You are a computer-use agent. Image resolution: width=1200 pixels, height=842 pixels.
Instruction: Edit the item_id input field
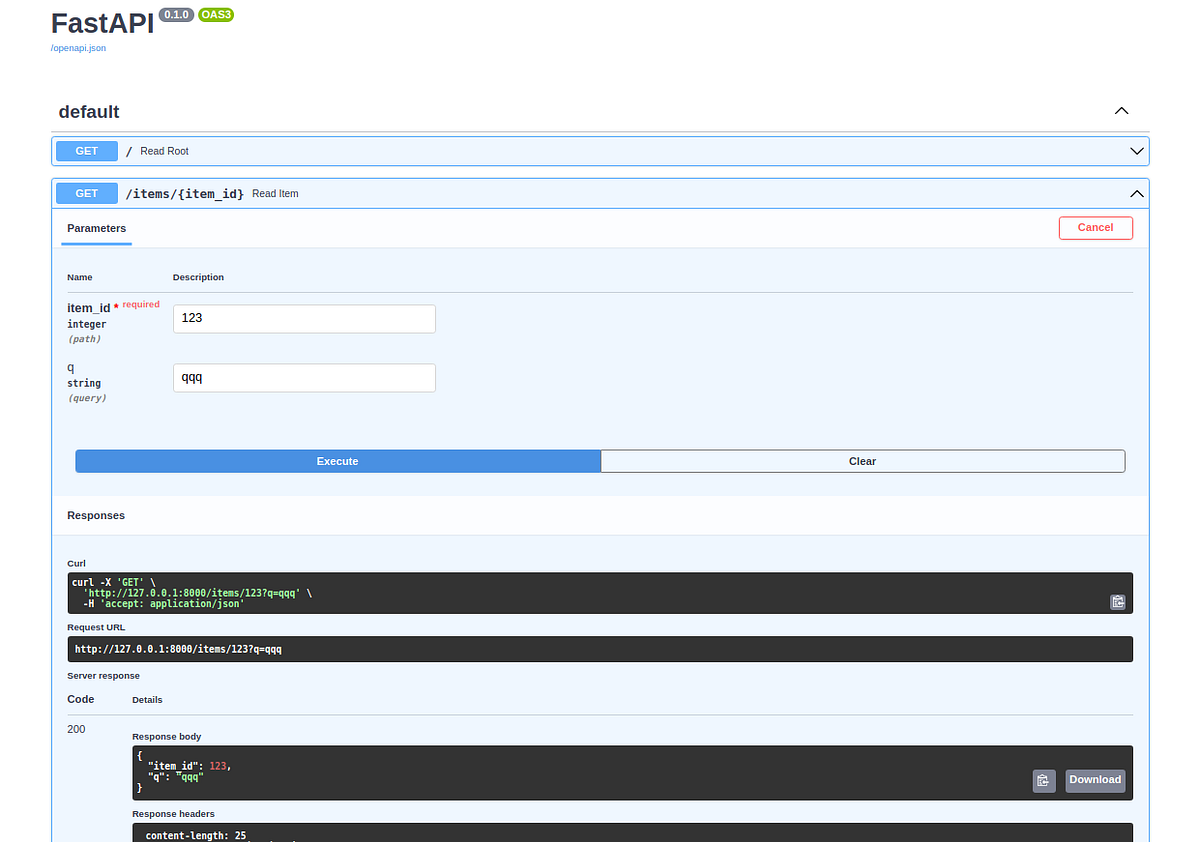[x=304, y=318]
